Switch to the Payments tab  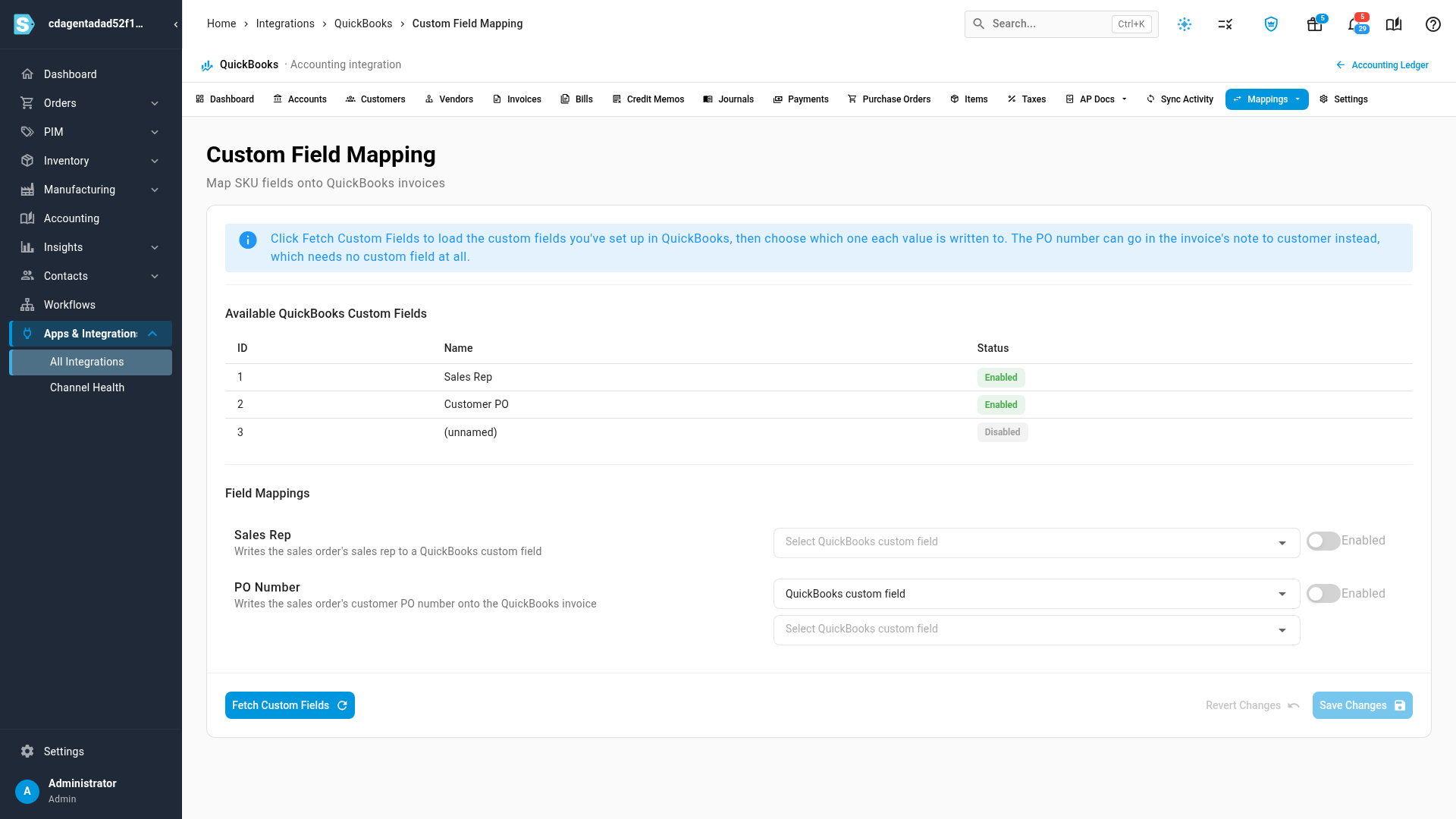(801, 99)
